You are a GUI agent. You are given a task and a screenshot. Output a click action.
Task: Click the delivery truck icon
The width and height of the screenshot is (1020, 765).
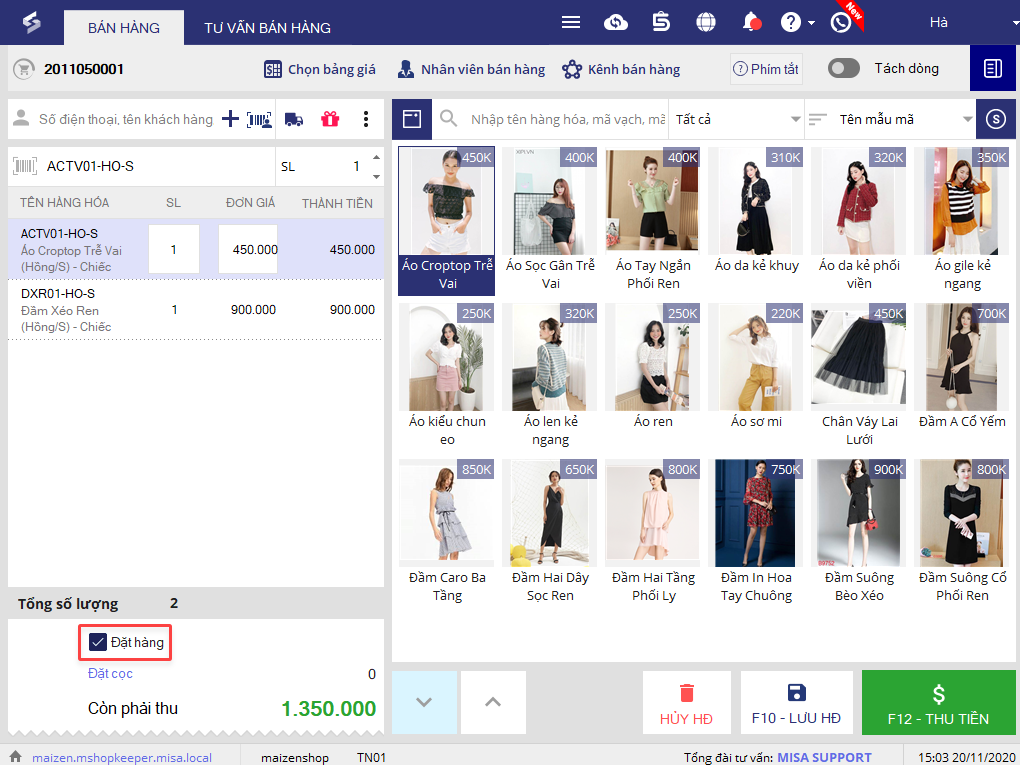click(294, 119)
